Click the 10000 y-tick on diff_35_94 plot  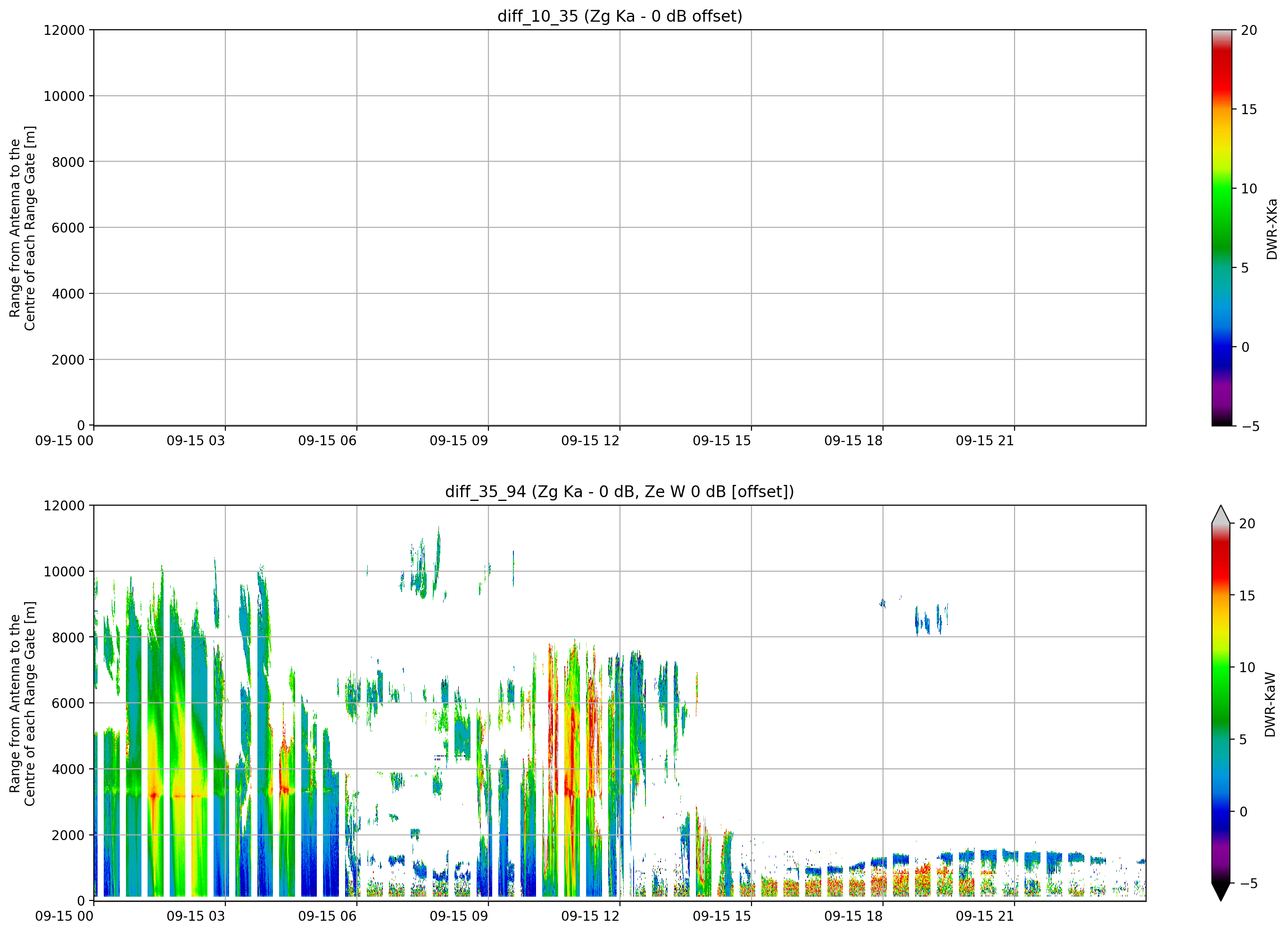coord(64,572)
